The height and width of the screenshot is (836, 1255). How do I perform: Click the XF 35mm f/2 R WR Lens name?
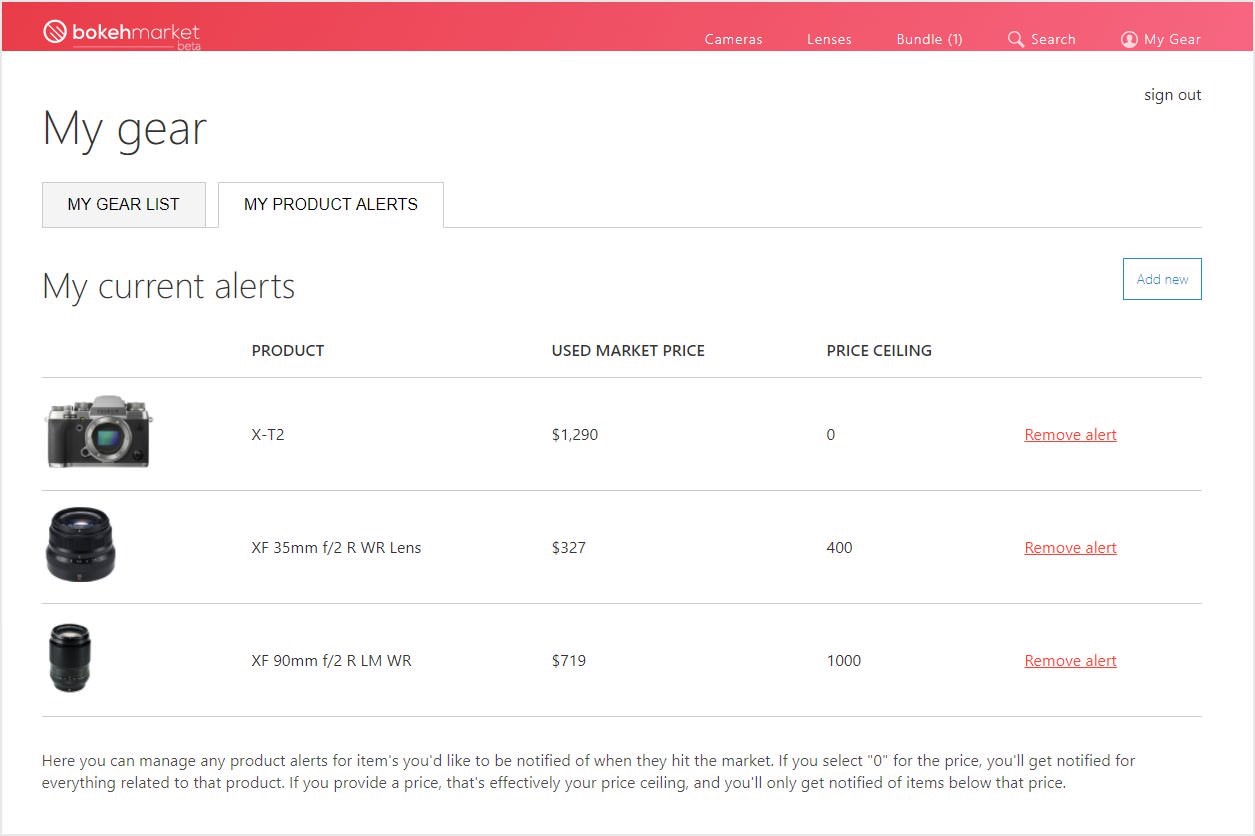[336, 547]
